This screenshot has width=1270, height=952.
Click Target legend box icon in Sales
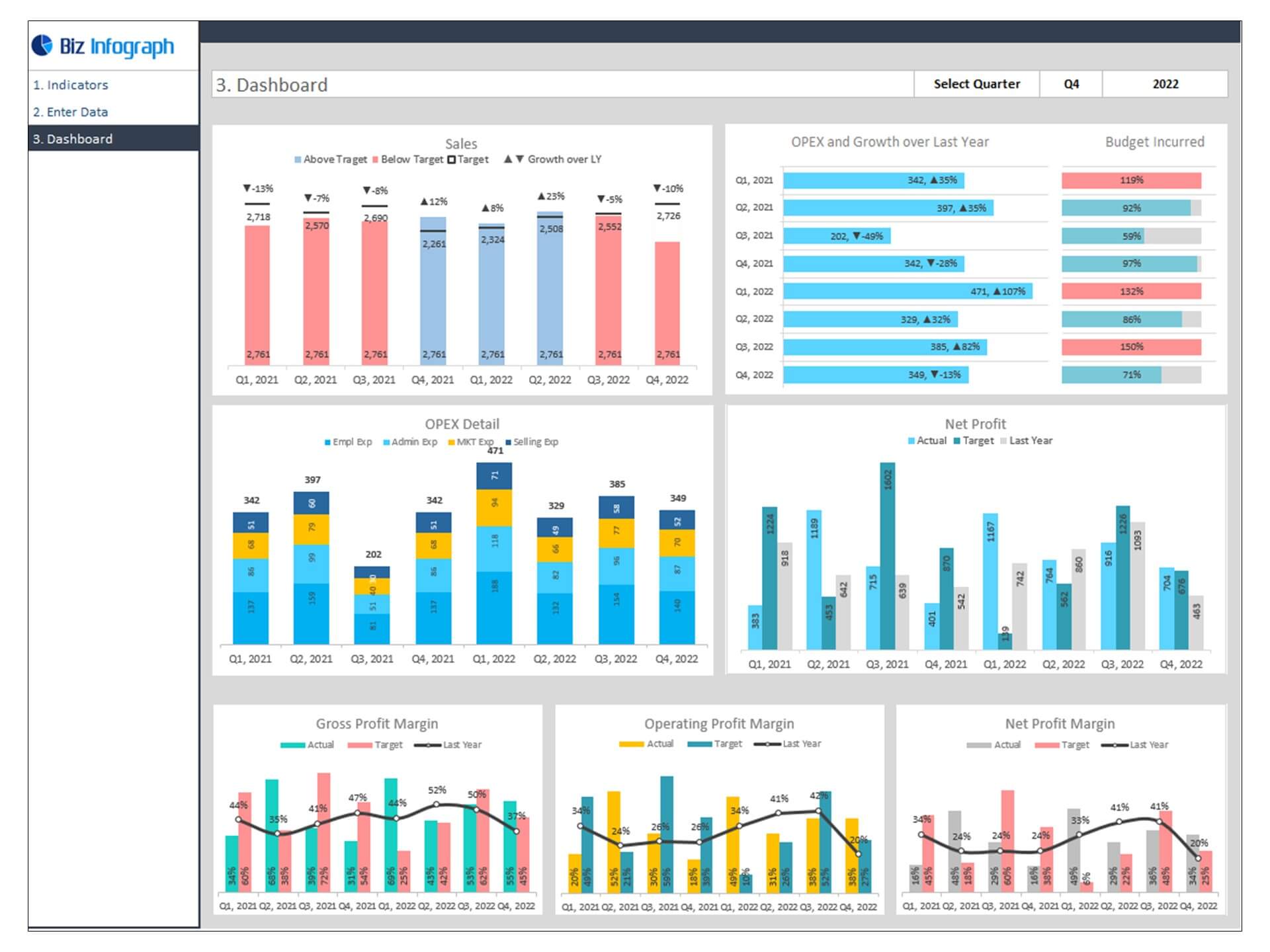(452, 159)
